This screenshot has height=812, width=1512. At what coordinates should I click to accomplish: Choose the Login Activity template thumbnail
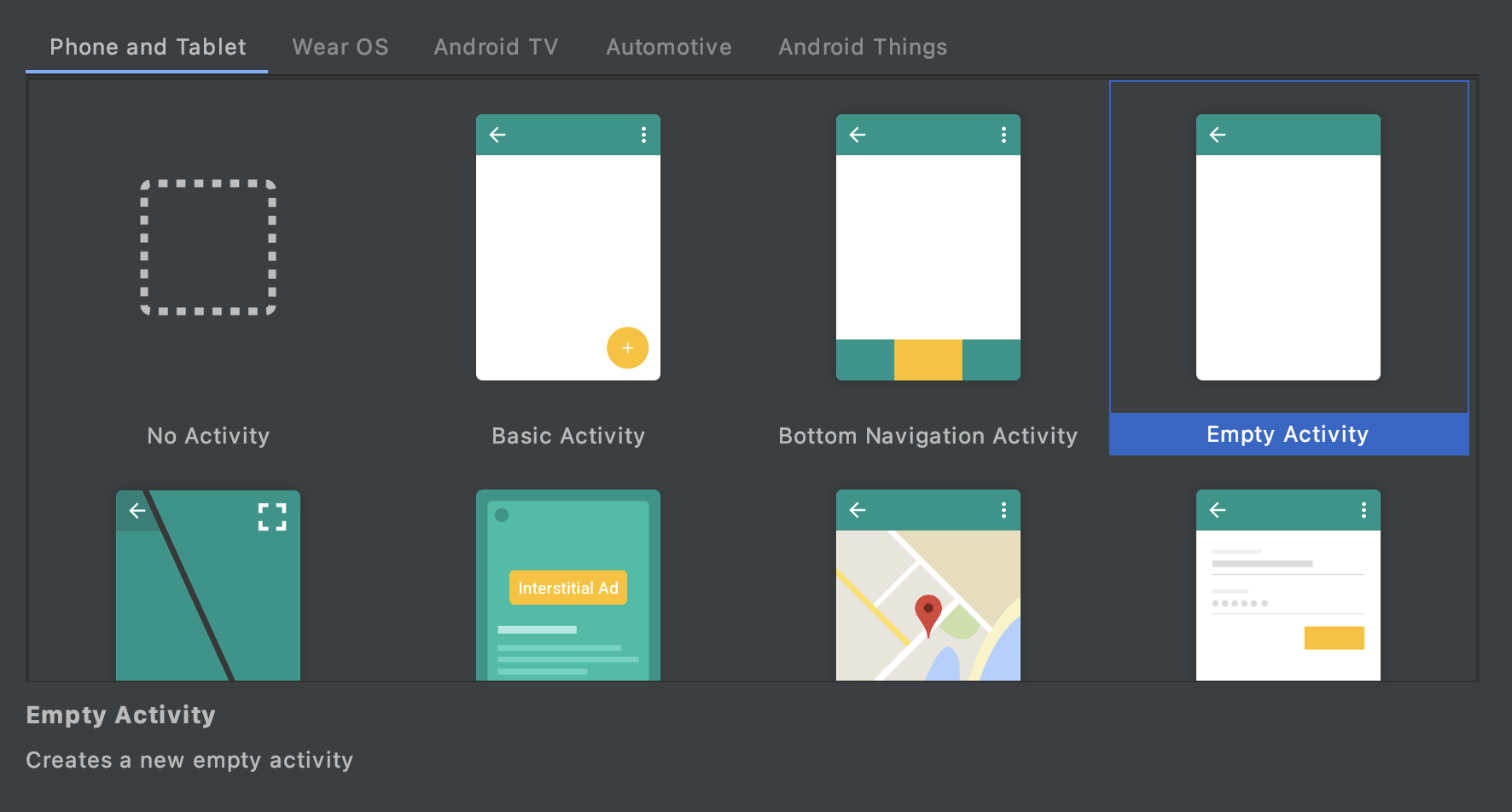tap(1288, 585)
